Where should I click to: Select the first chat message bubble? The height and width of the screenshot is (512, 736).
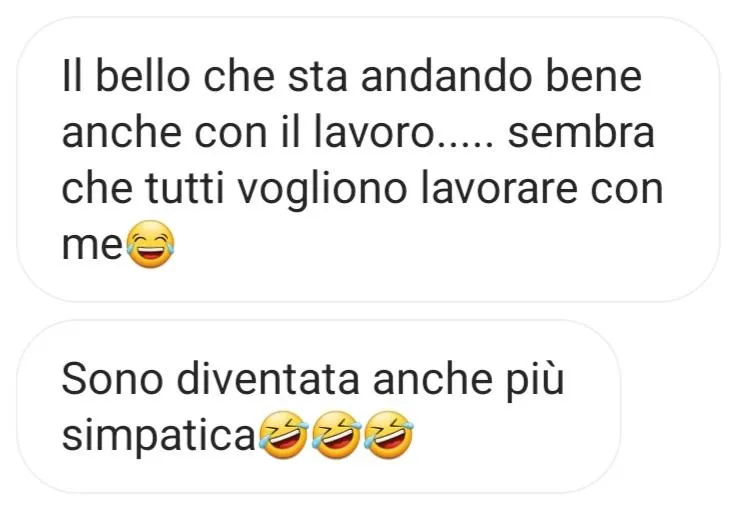tap(368, 160)
